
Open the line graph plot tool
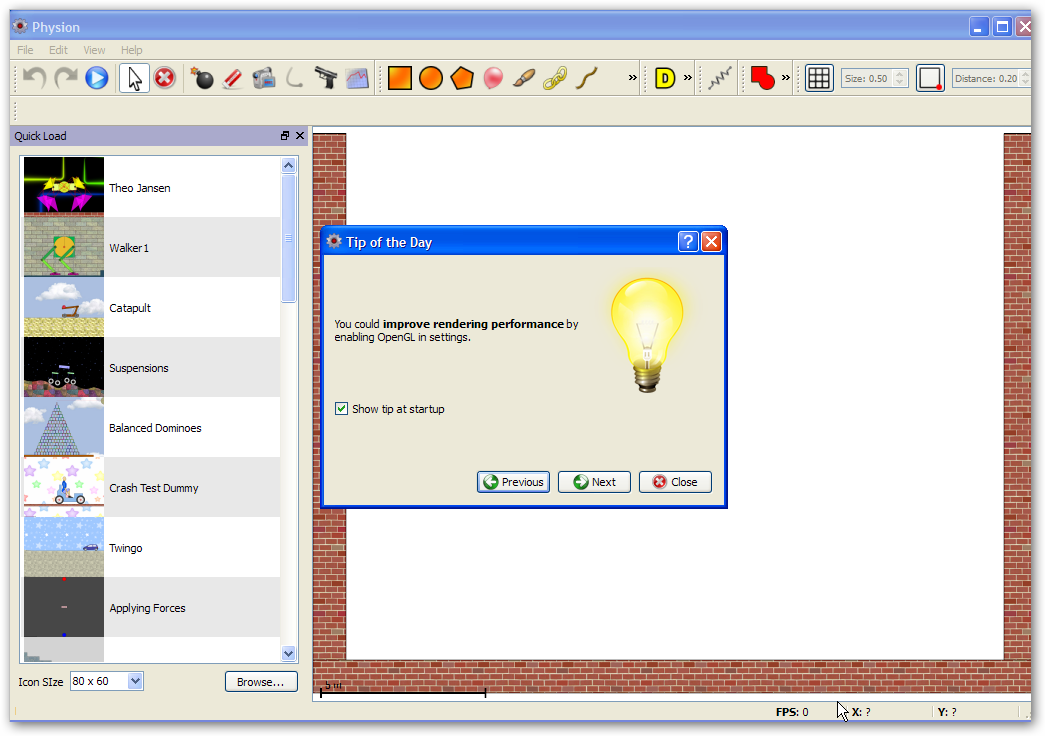357,78
